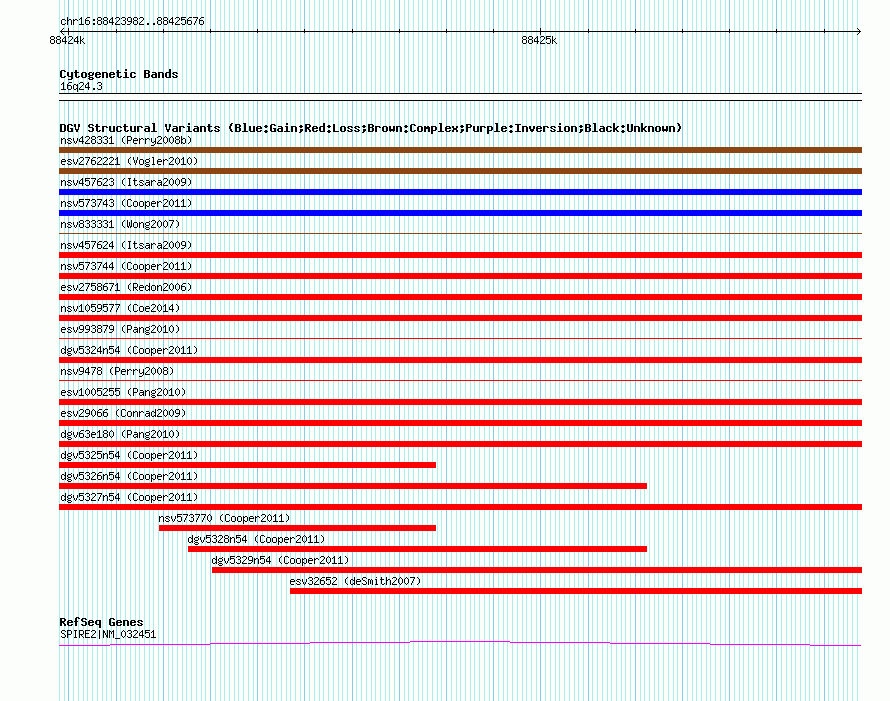
Task: Select the dgv5328n54 (Cooper2011) label
Action: (257, 539)
